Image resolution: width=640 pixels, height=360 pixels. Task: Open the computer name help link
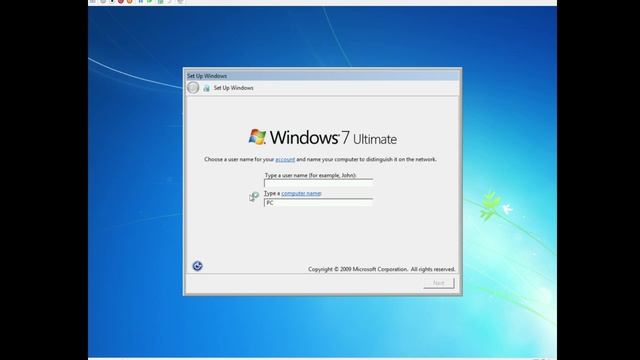pyautogui.click(x=301, y=193)
